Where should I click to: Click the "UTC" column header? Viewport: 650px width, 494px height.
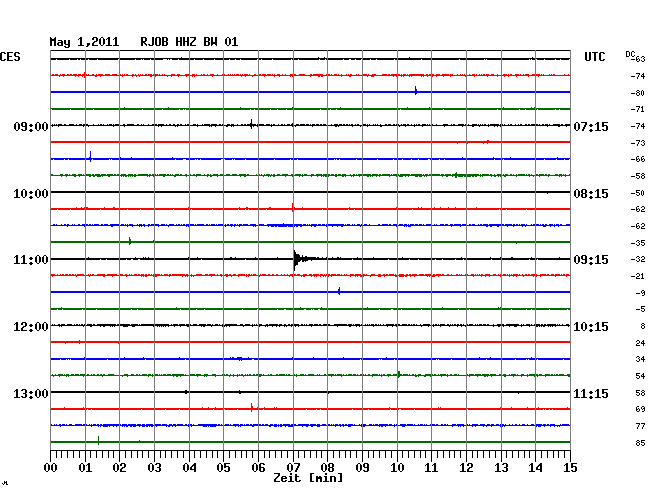594,57
